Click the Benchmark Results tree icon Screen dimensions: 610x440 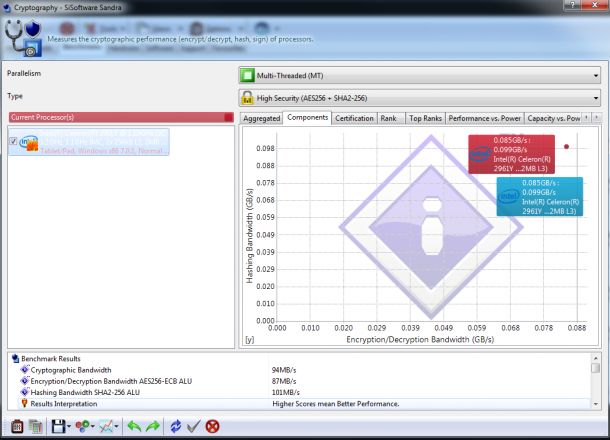tap(16, 358)
